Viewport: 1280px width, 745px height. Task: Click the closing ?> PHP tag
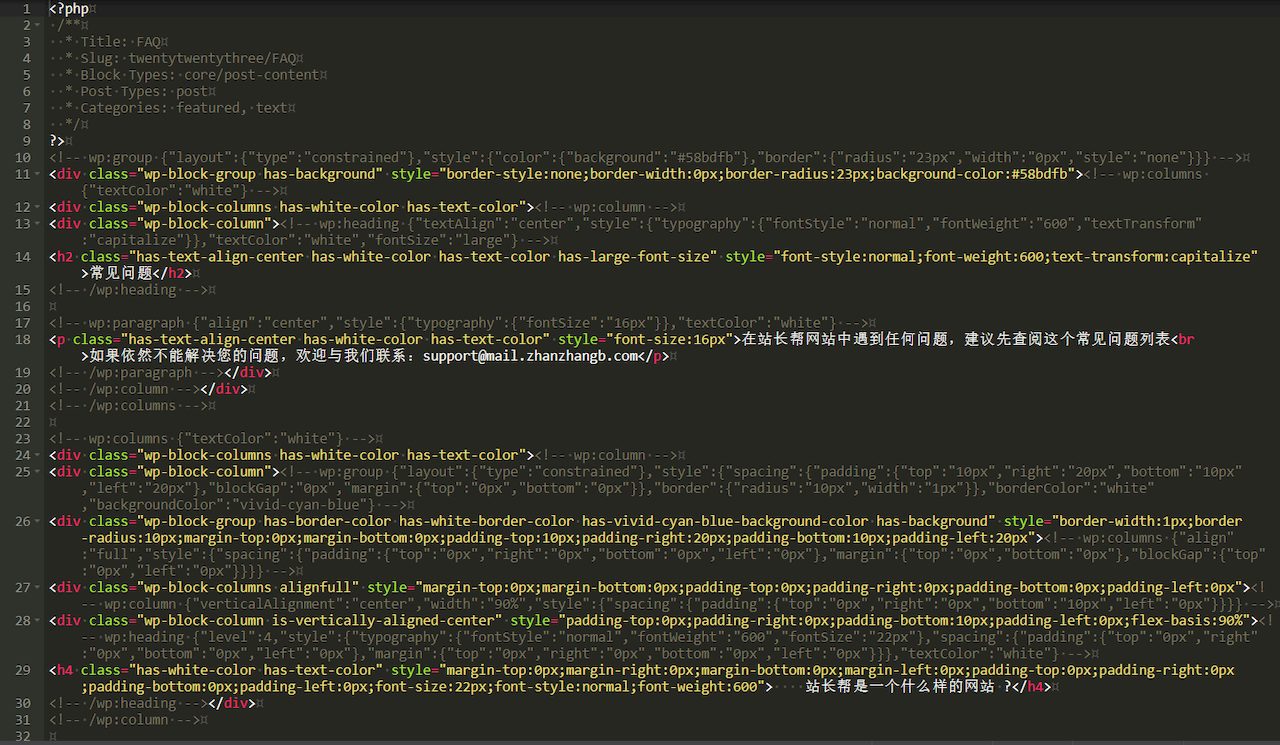tap(57, 141)
